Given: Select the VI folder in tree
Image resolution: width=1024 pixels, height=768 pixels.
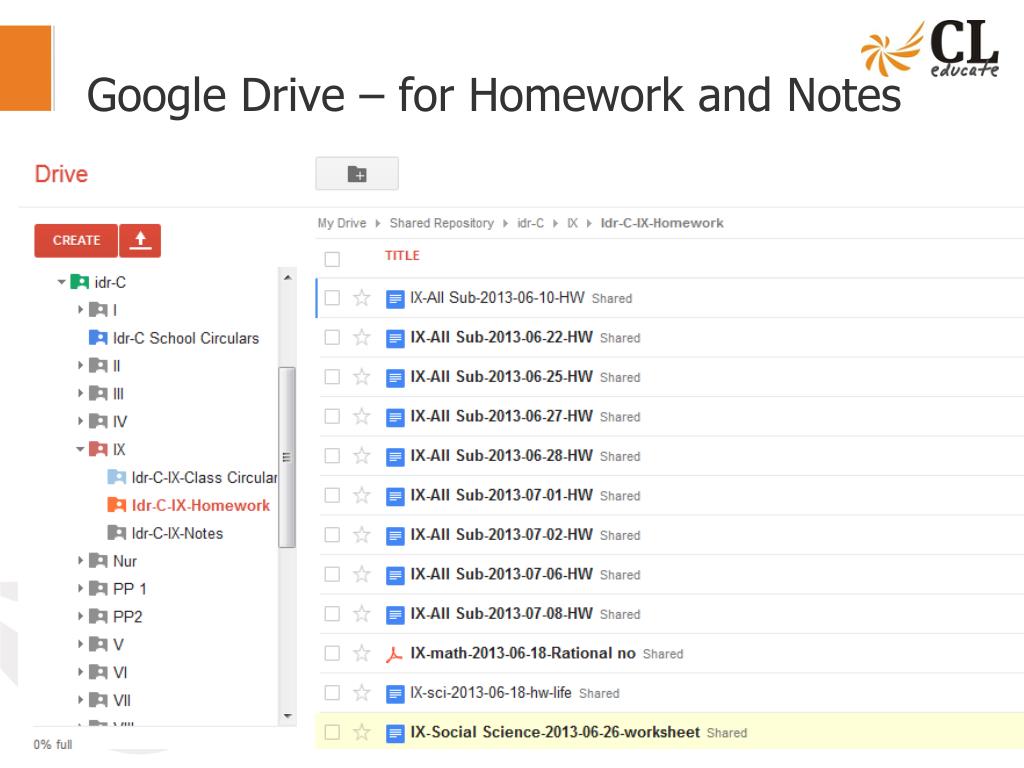Looking at the screenshot, I should (120, 672).
